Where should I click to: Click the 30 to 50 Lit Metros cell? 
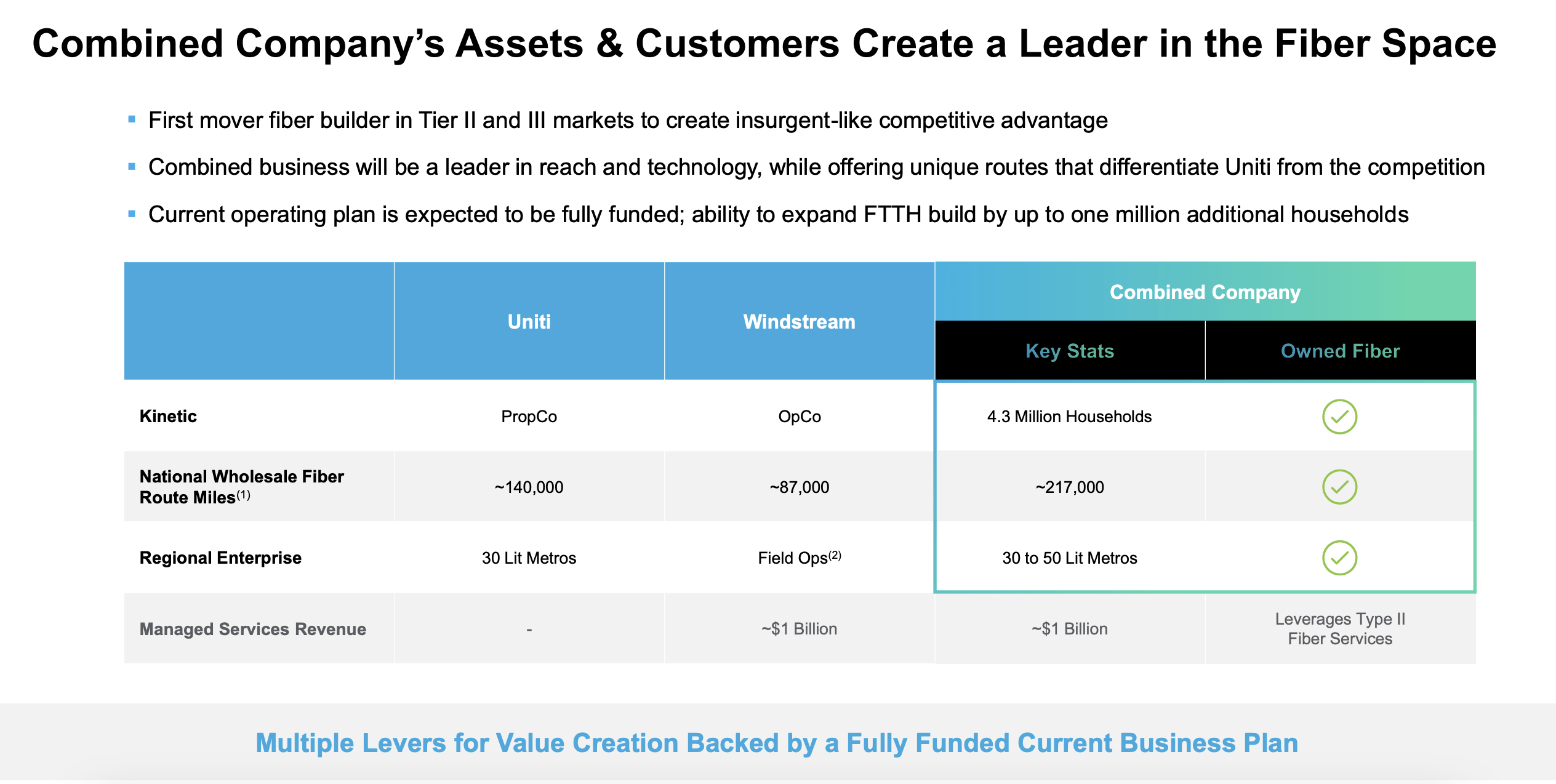click(1070, 558)
